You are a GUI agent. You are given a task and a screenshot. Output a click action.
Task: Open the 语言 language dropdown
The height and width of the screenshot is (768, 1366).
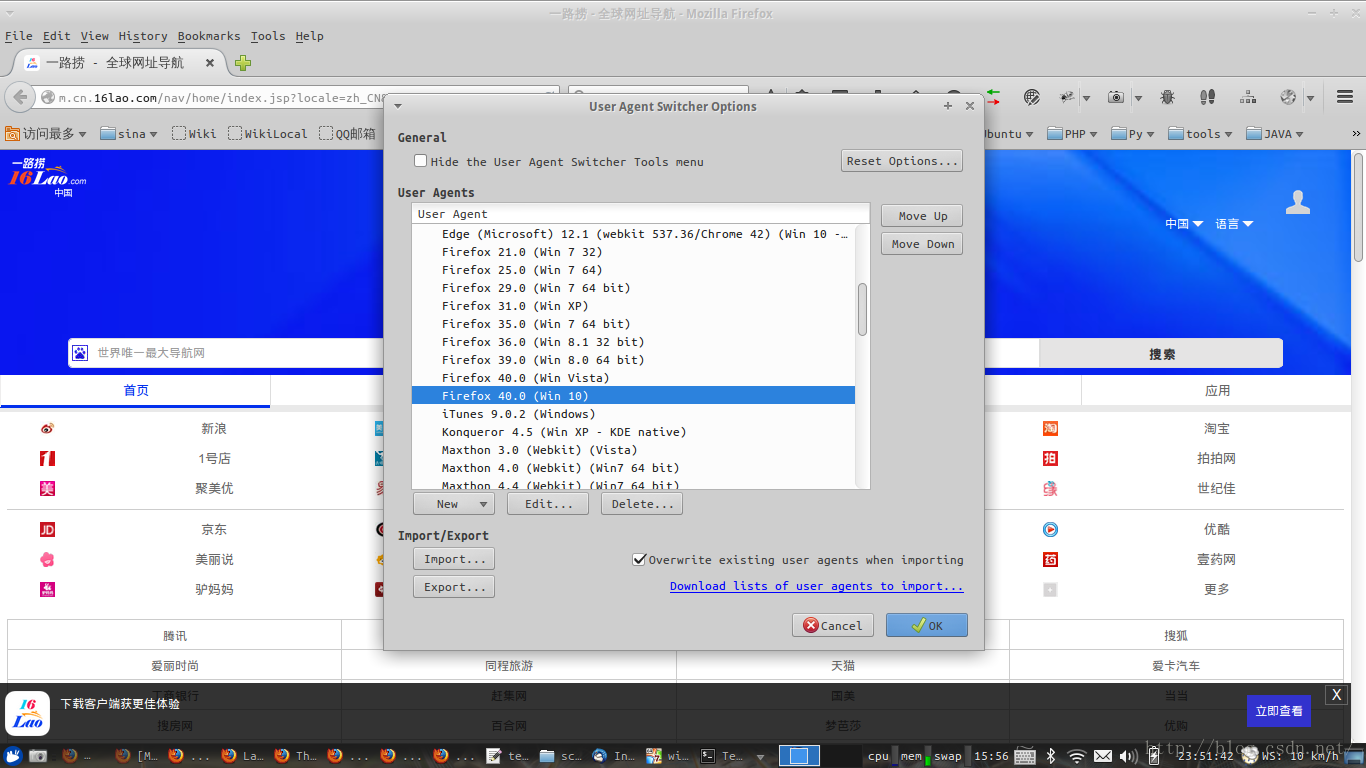pyautogui.click(x=1234, y=224)
